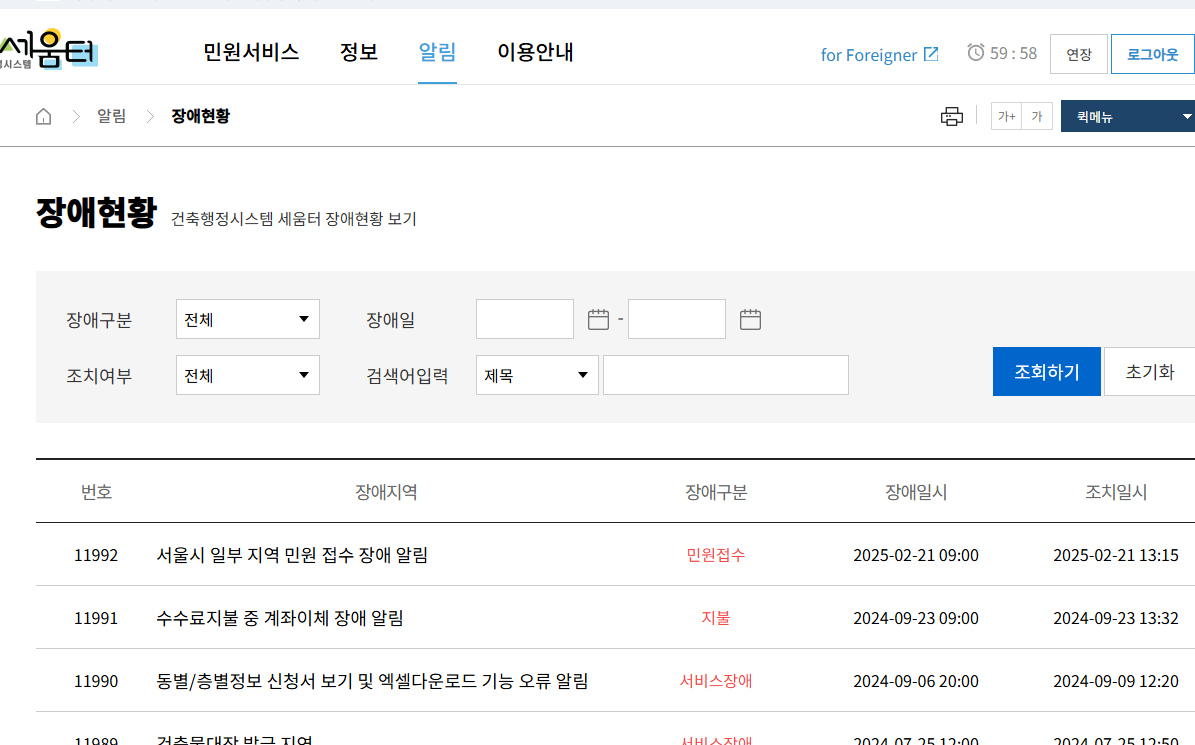
Task: Click the 세움터 logo
Action: click(45, 50)
